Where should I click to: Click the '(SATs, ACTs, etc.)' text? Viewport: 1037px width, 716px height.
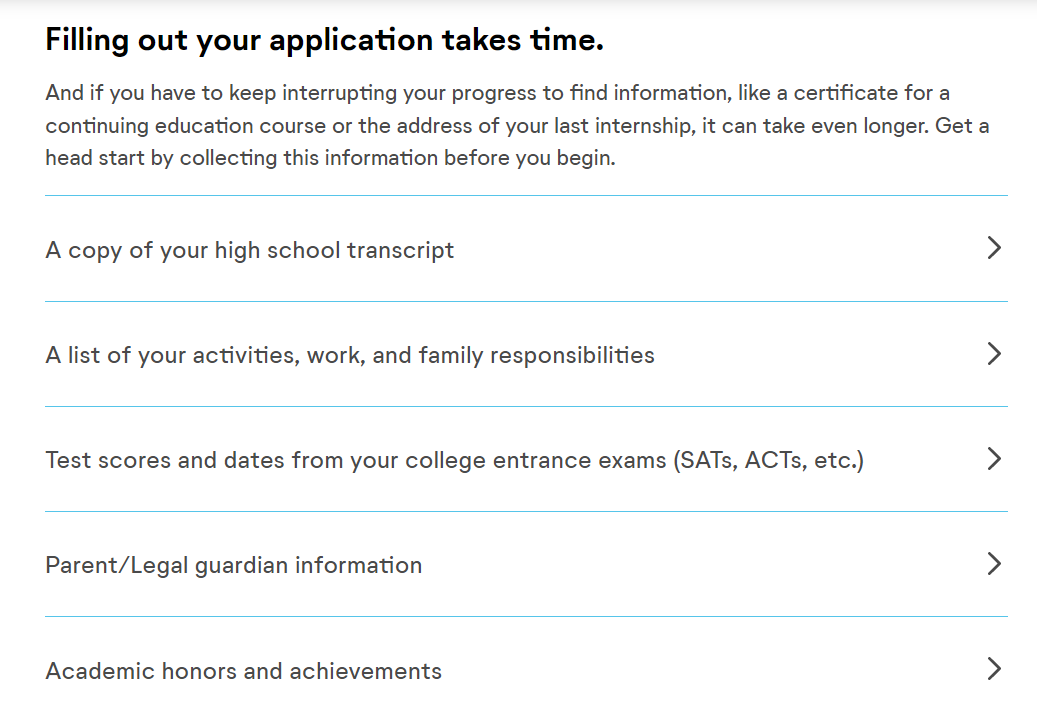tap(768, 460)
